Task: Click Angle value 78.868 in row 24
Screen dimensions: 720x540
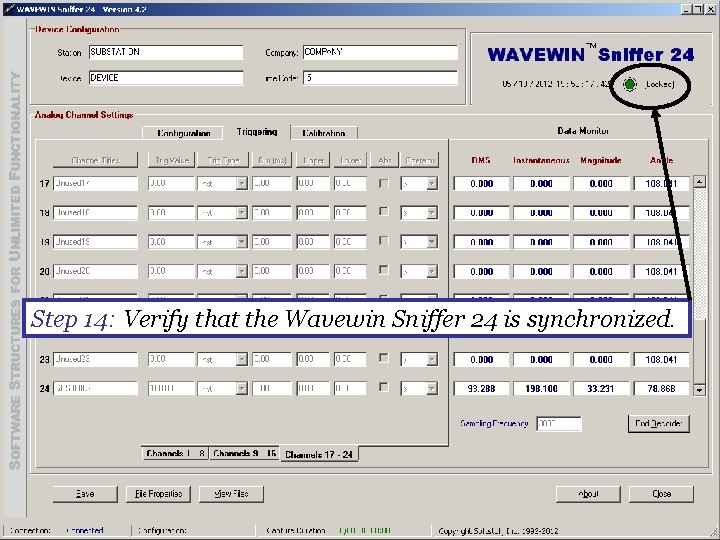Action: pyautogui.click(x=661, y=388)
